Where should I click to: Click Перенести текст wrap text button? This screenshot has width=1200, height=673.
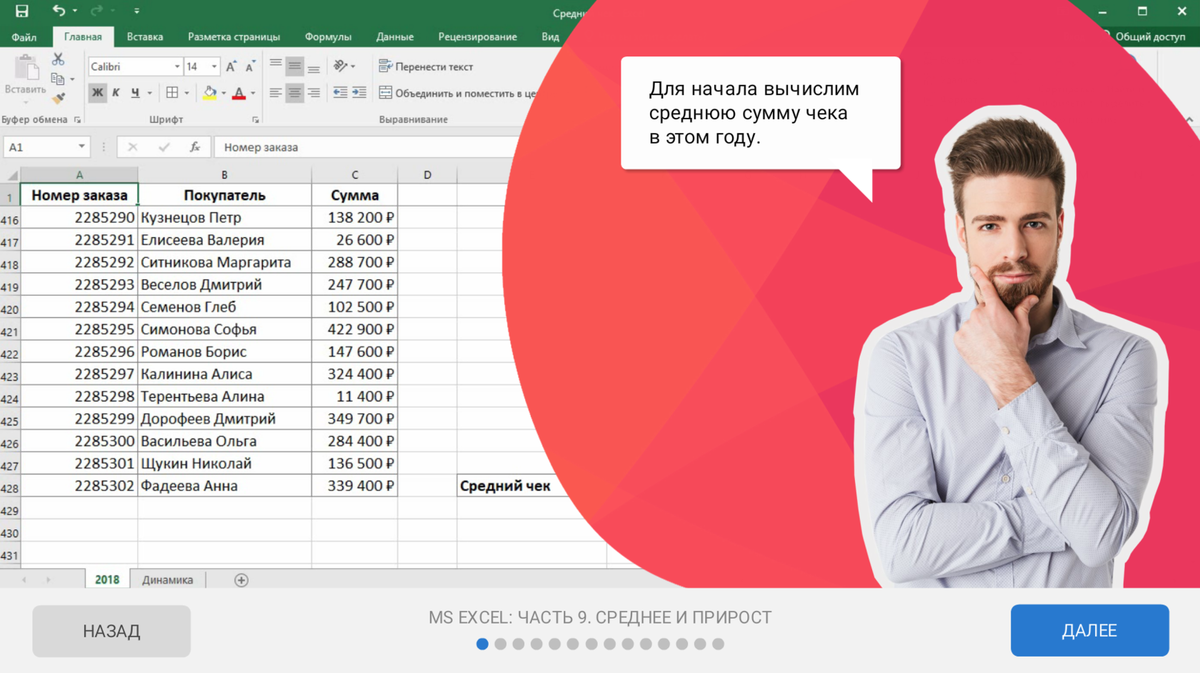coord(425,67)
